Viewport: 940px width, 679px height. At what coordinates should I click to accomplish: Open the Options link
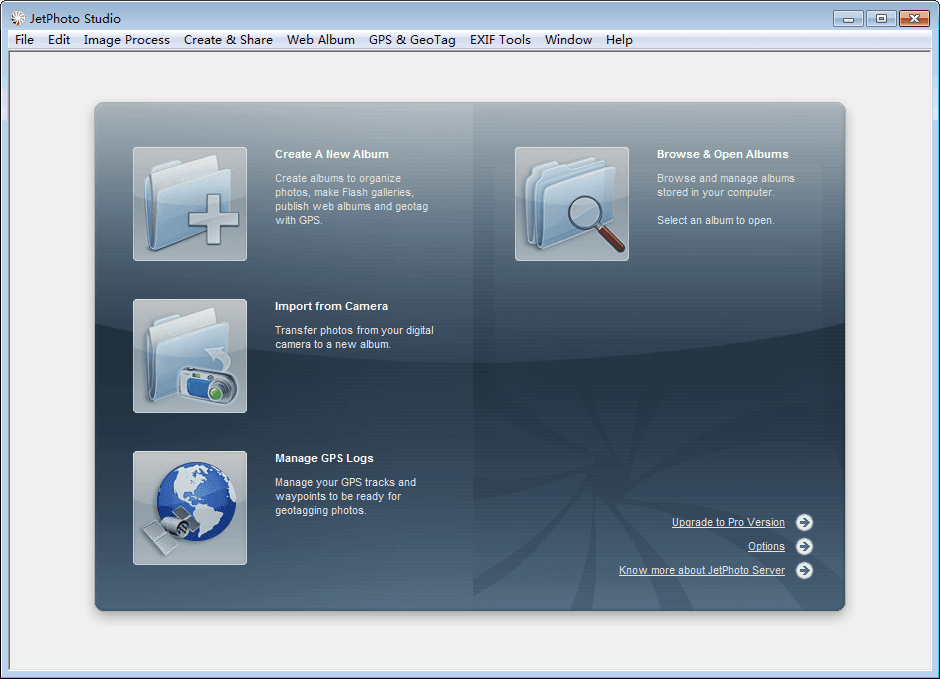766,547
